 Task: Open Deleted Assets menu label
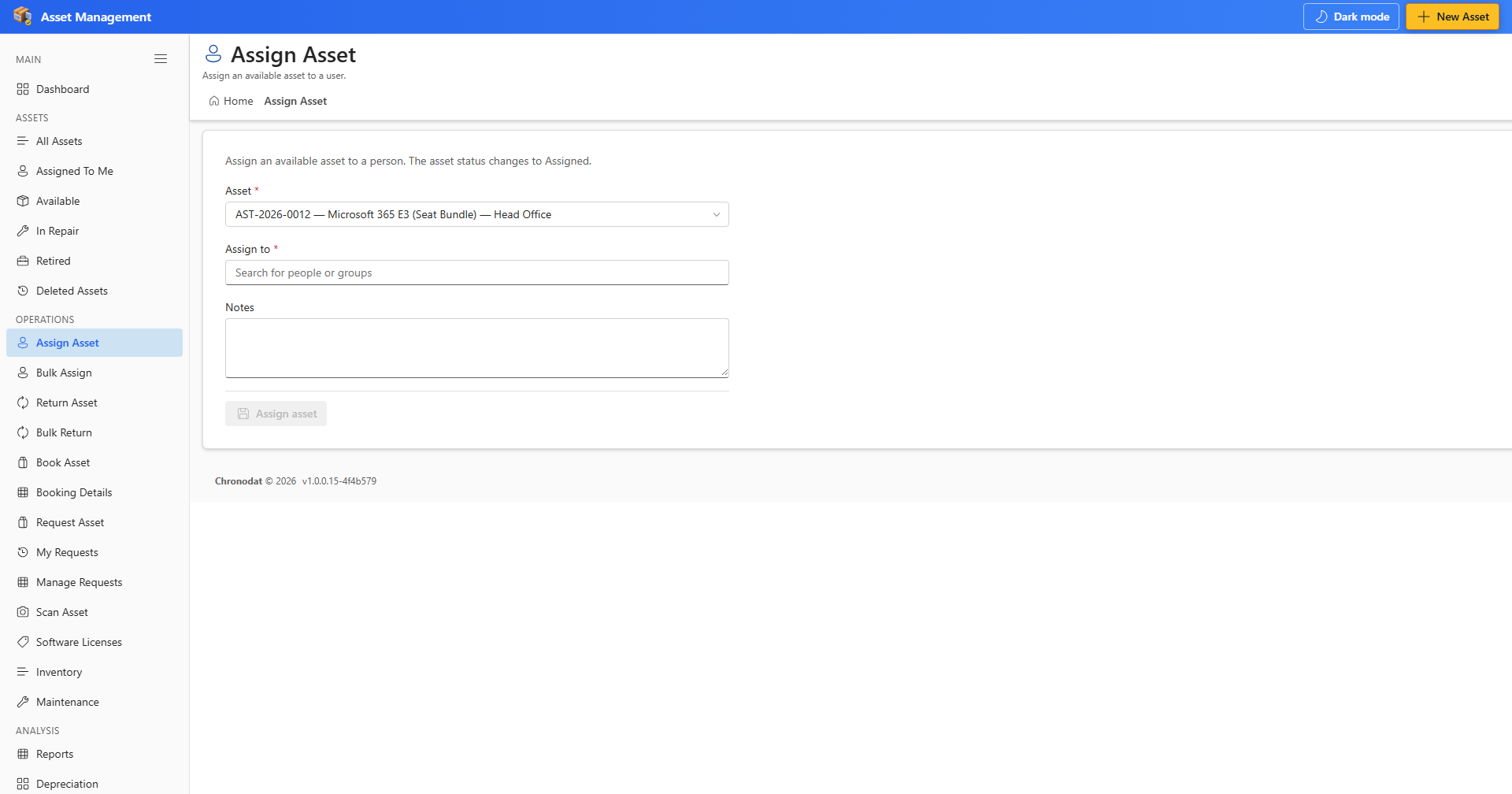(72, 291)
